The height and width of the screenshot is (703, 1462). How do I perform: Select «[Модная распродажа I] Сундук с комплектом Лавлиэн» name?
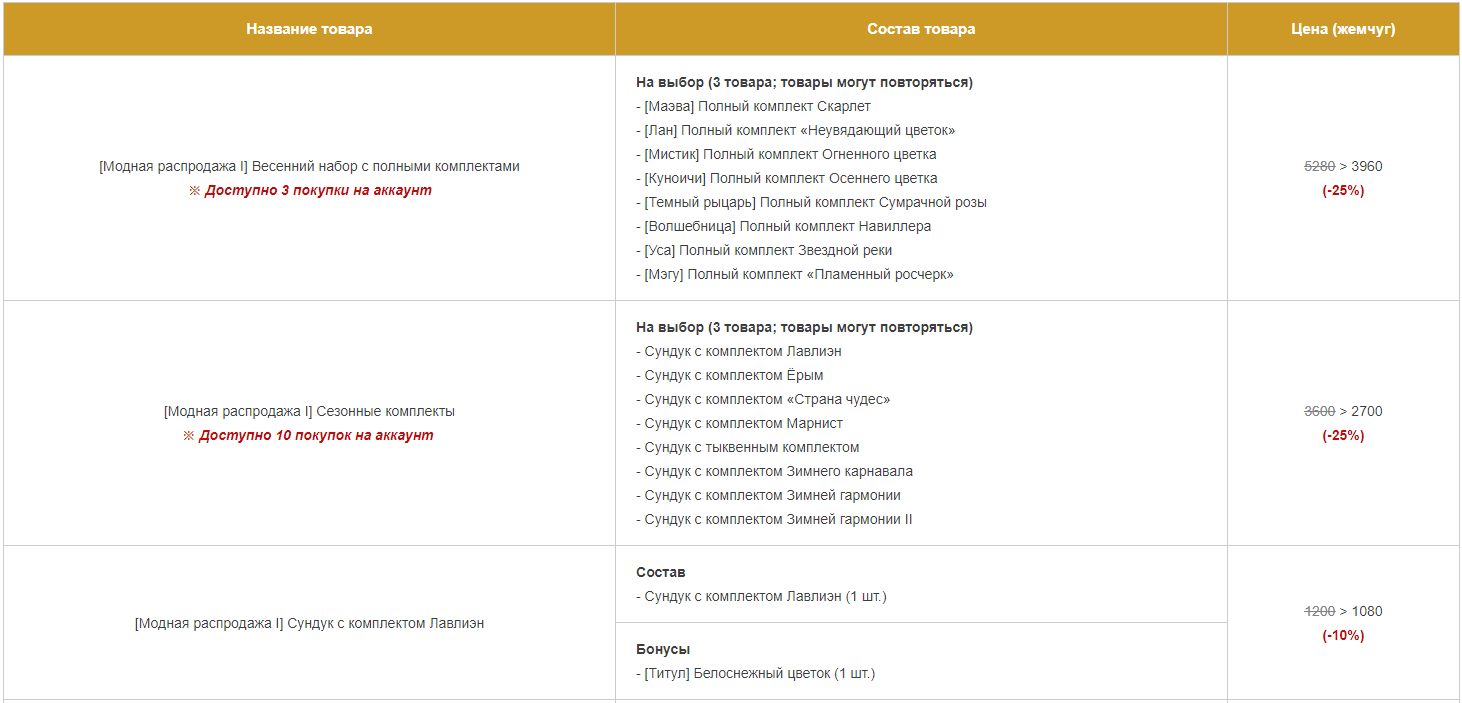pos(309,623)
